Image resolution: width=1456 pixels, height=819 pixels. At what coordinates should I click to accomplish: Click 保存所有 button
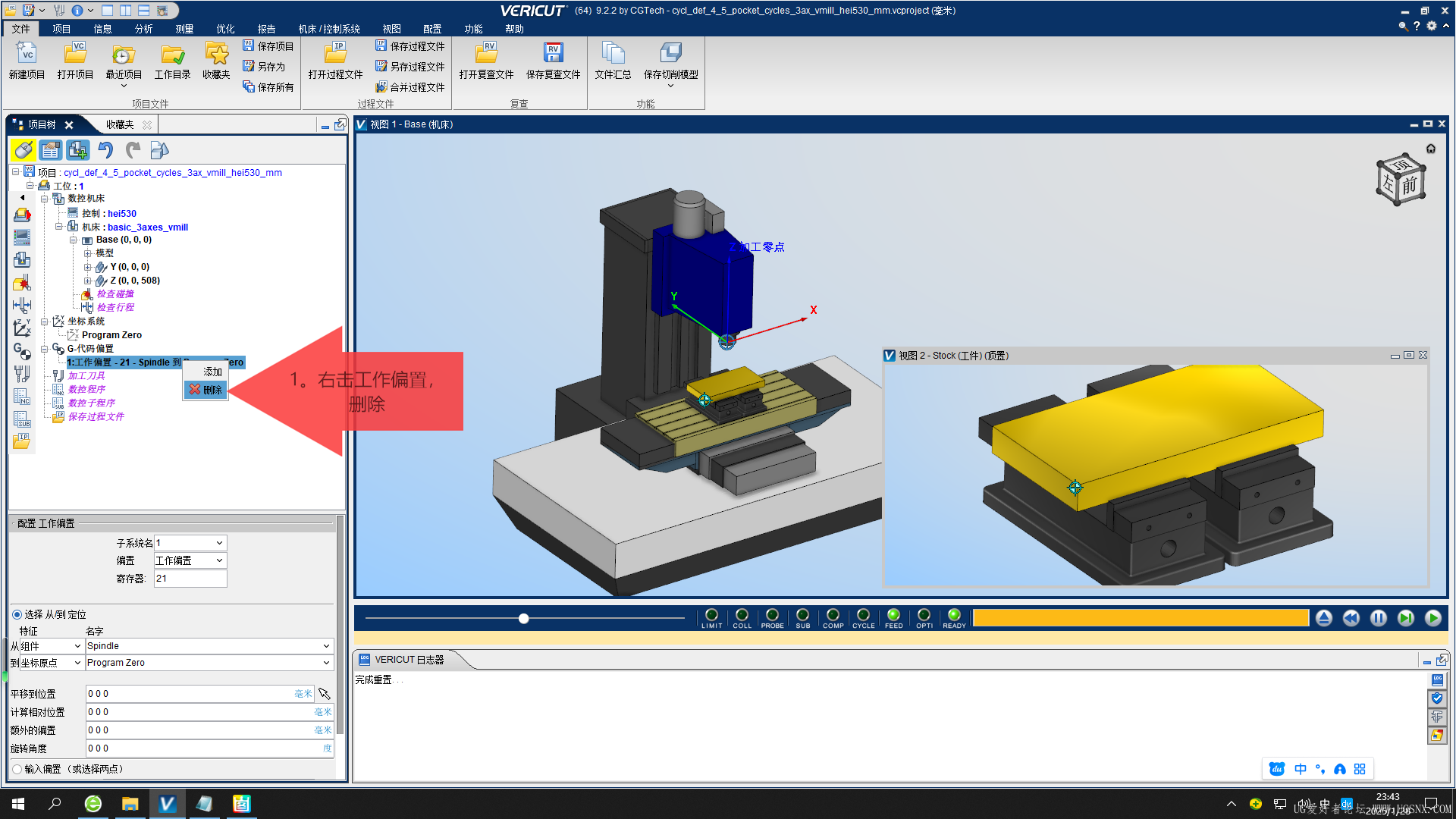(268, 87)
